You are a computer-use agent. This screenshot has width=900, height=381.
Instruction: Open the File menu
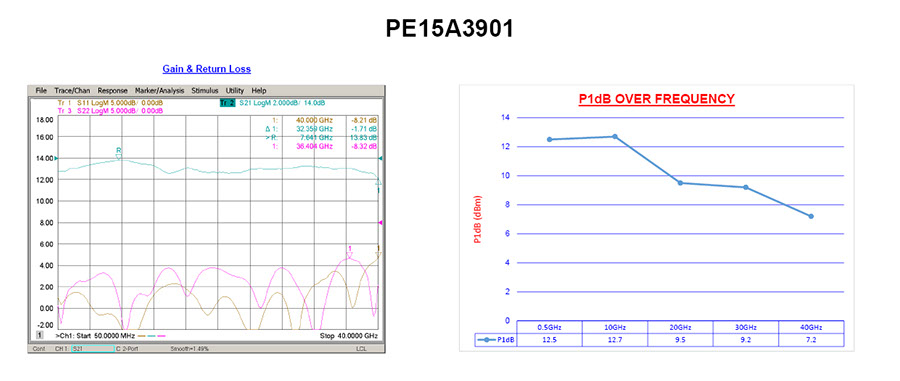[41, 91]
